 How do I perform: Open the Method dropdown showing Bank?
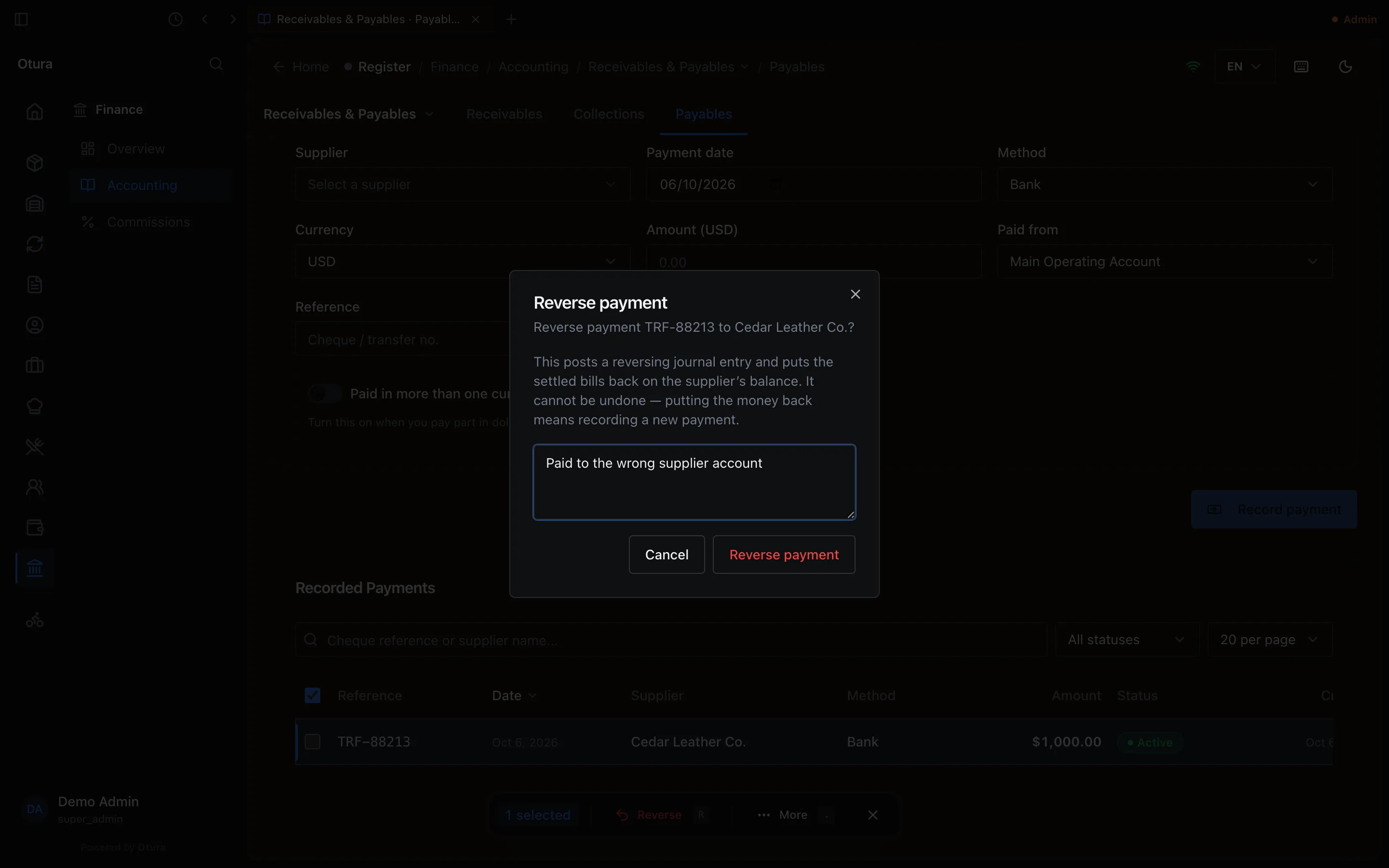tap(1165, 184)
